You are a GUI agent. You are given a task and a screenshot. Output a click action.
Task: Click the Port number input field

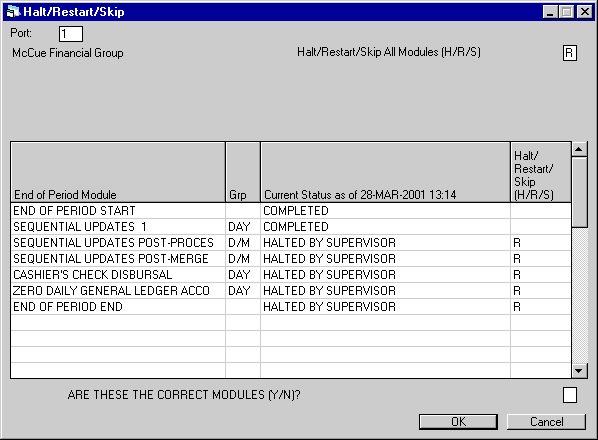[x=71, y=34]
